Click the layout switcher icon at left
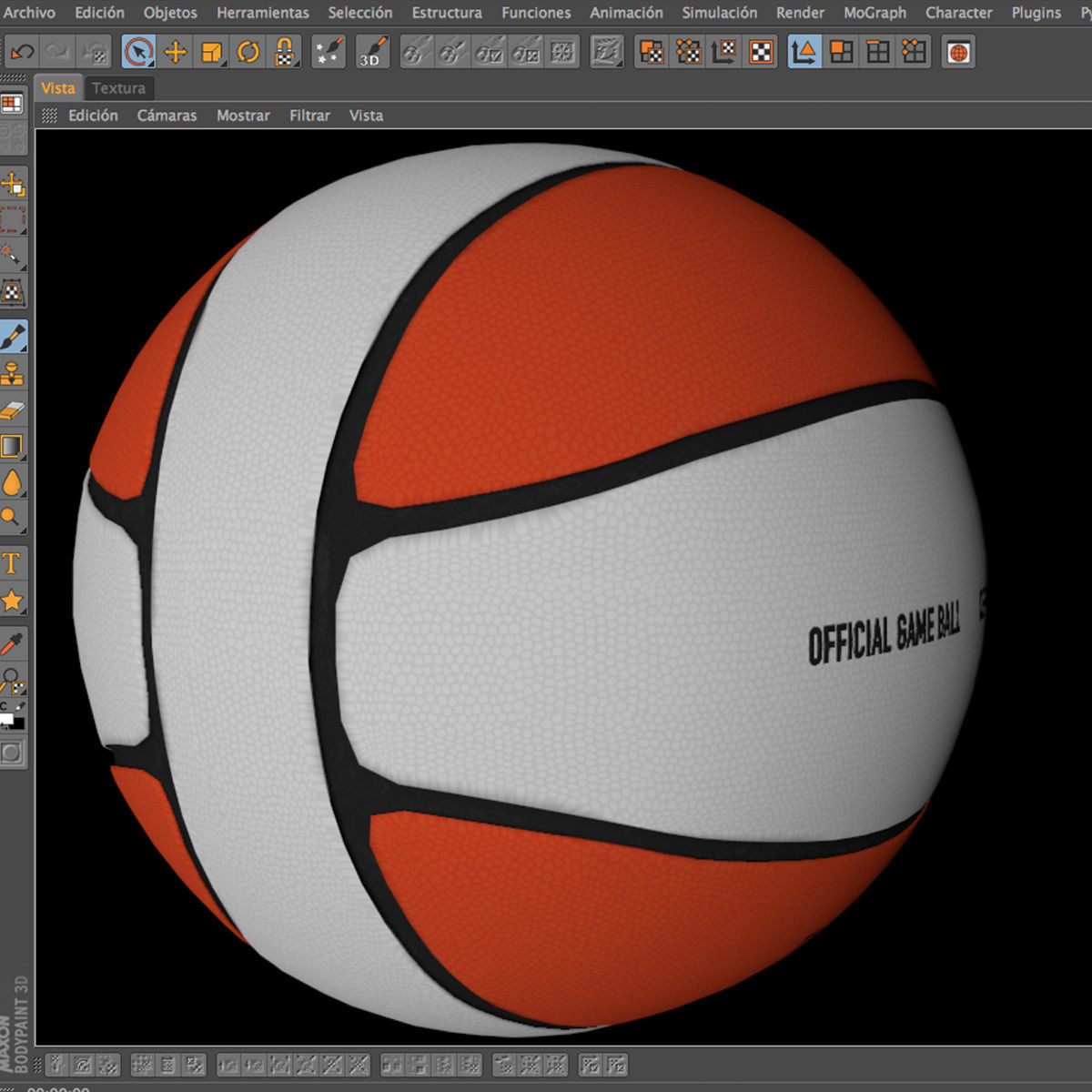This screenshot has width=1092, height=1092. click(12, 105)
